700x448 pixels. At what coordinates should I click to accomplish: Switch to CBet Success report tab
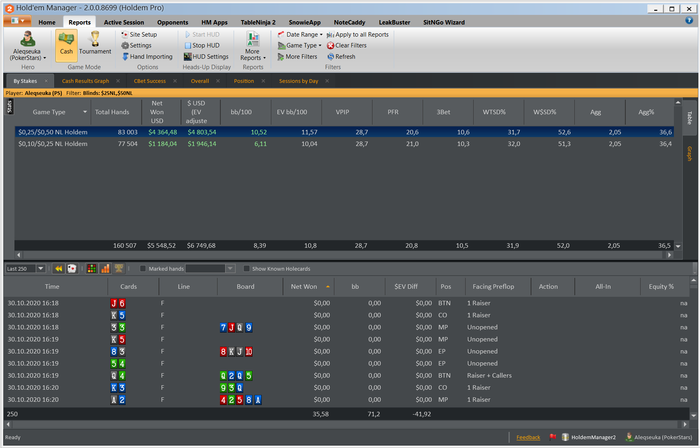coord(150,81)
